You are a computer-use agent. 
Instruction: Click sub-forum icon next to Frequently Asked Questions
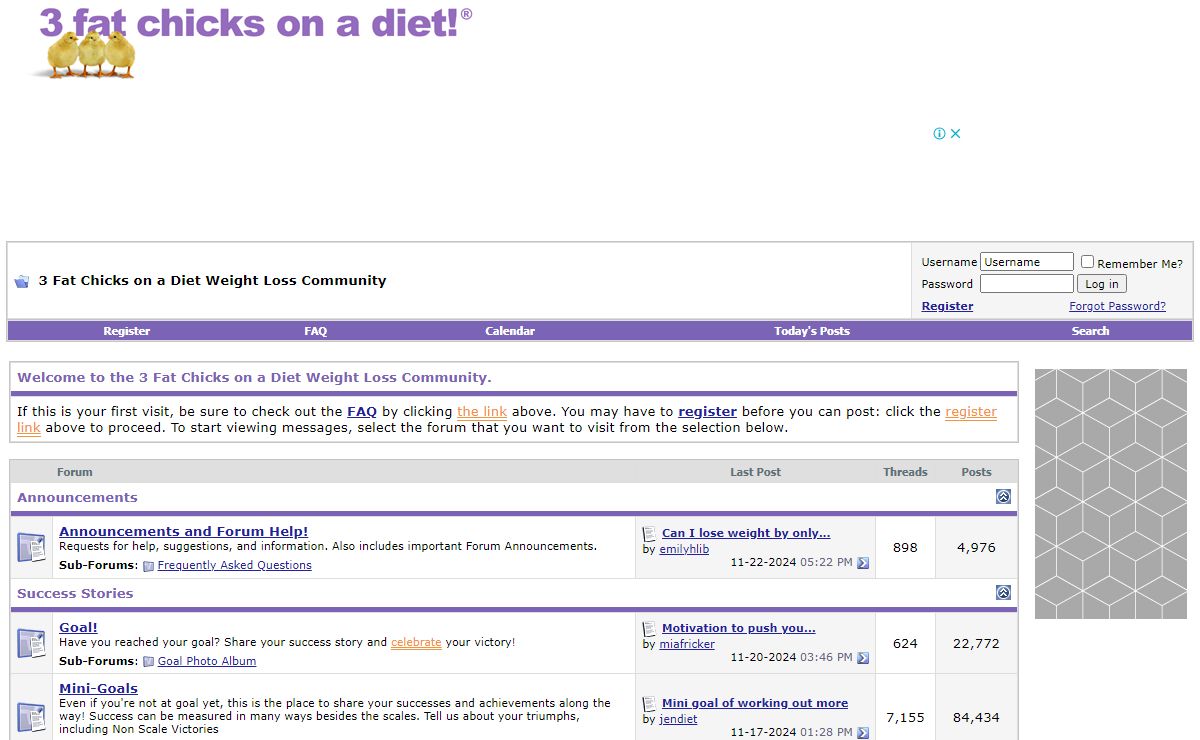point(148,566)
